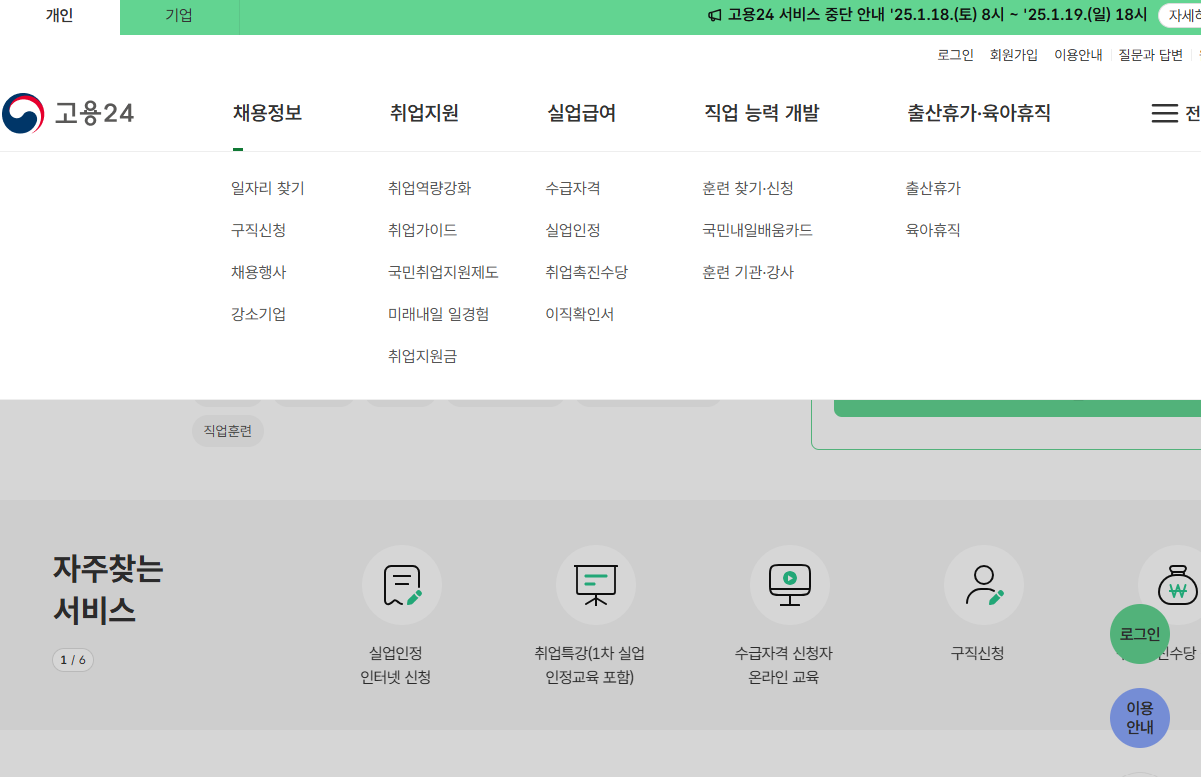
Task: Click the purple 이용안내 floating circle
Action: pyautogui.click(x=1139, y=718)
